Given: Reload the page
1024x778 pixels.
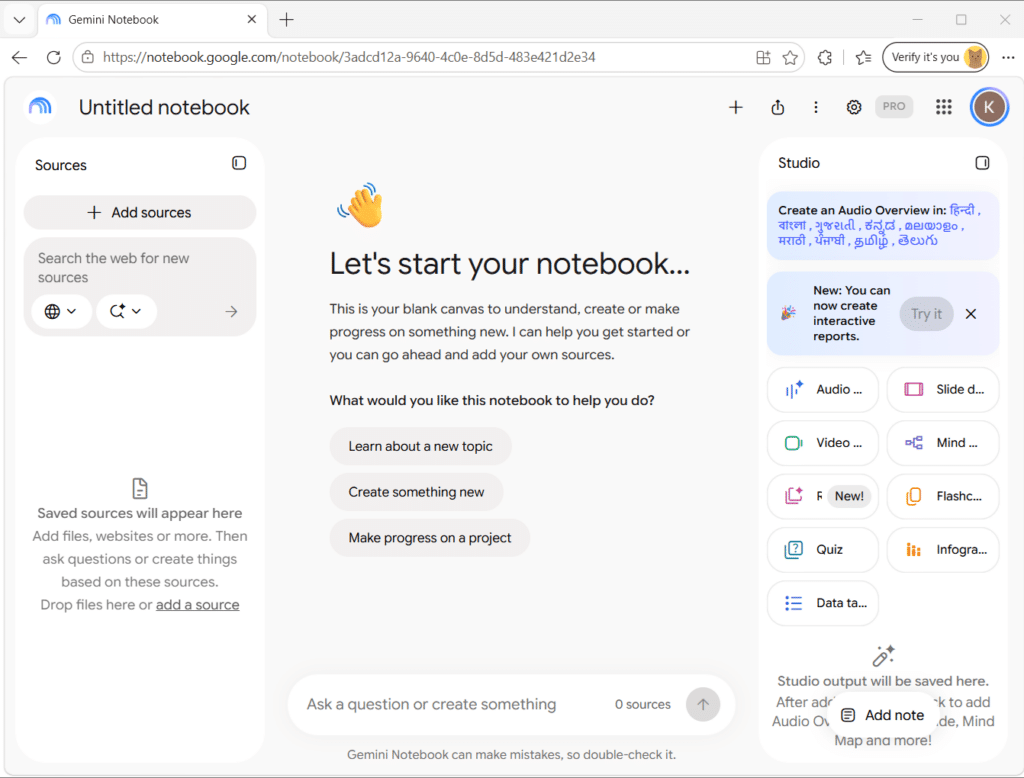Looking at the screenshot, I should pos(54,57).
